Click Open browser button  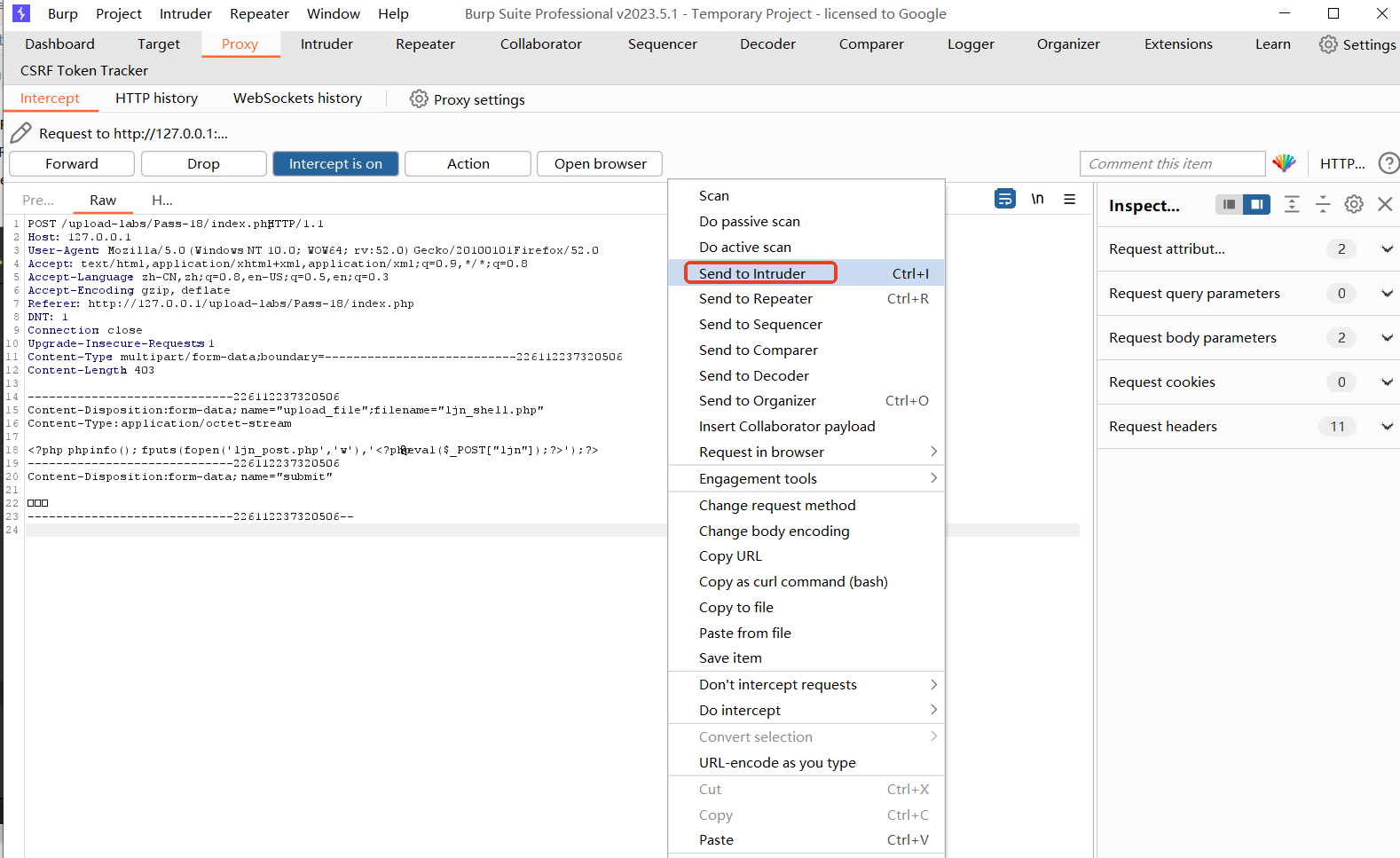601,164
